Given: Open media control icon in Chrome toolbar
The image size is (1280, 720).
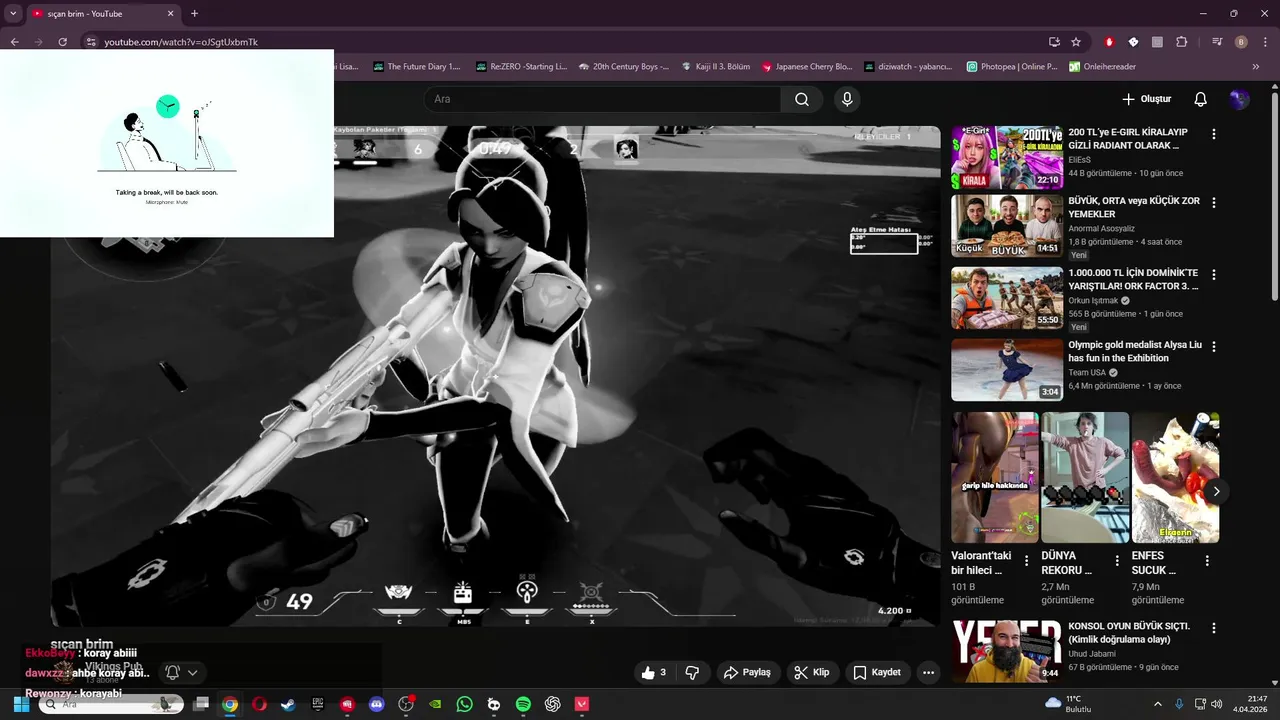Looking at the screenshot, I should [x=1217, y=42].
